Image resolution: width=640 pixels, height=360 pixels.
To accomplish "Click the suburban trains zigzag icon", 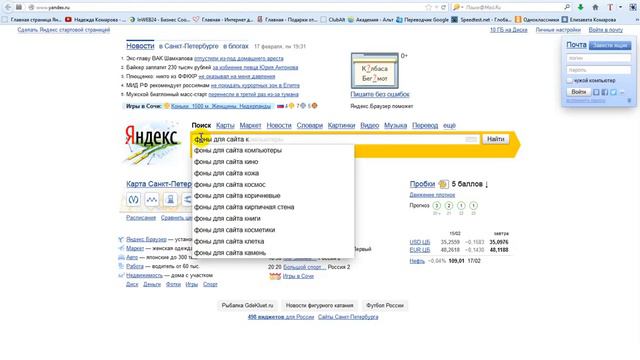I will click(x=152, y=200).
